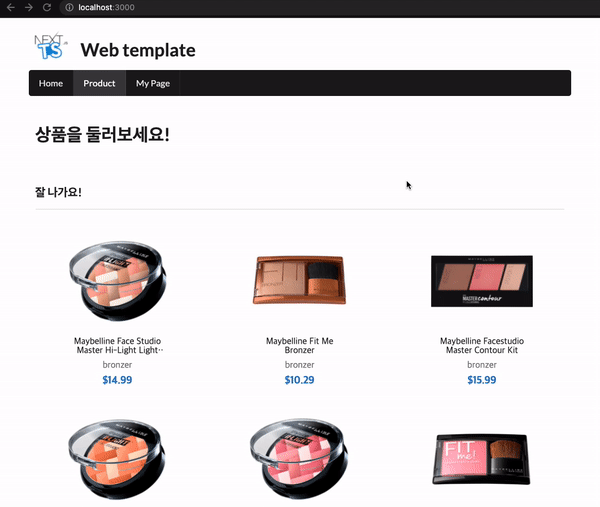The image size is (600, 507).
Task: Open Maybelline Face Studio Master Hi-Light product image
Action: 117,281
